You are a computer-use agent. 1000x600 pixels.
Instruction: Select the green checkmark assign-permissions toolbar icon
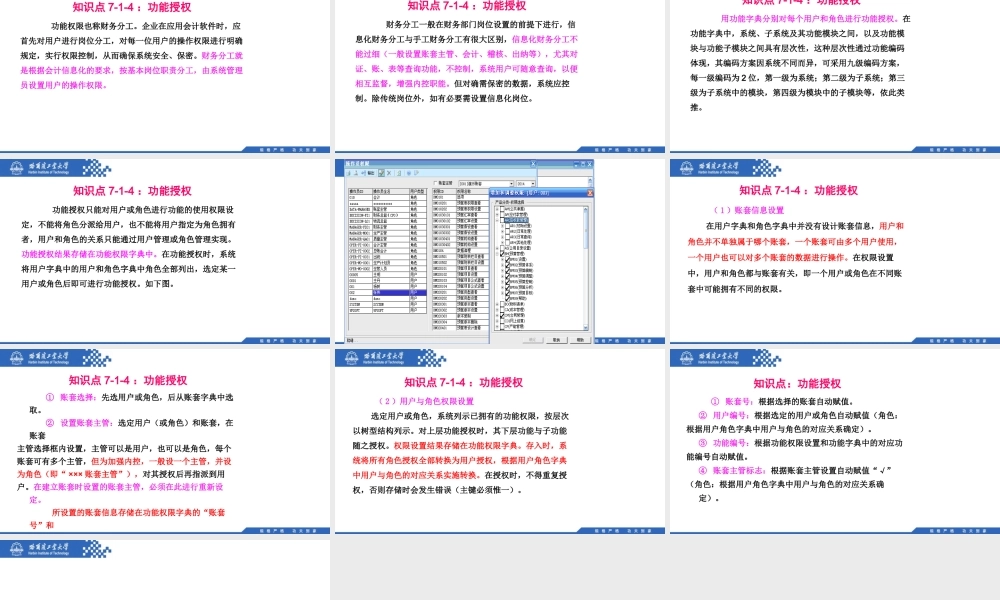380,172
